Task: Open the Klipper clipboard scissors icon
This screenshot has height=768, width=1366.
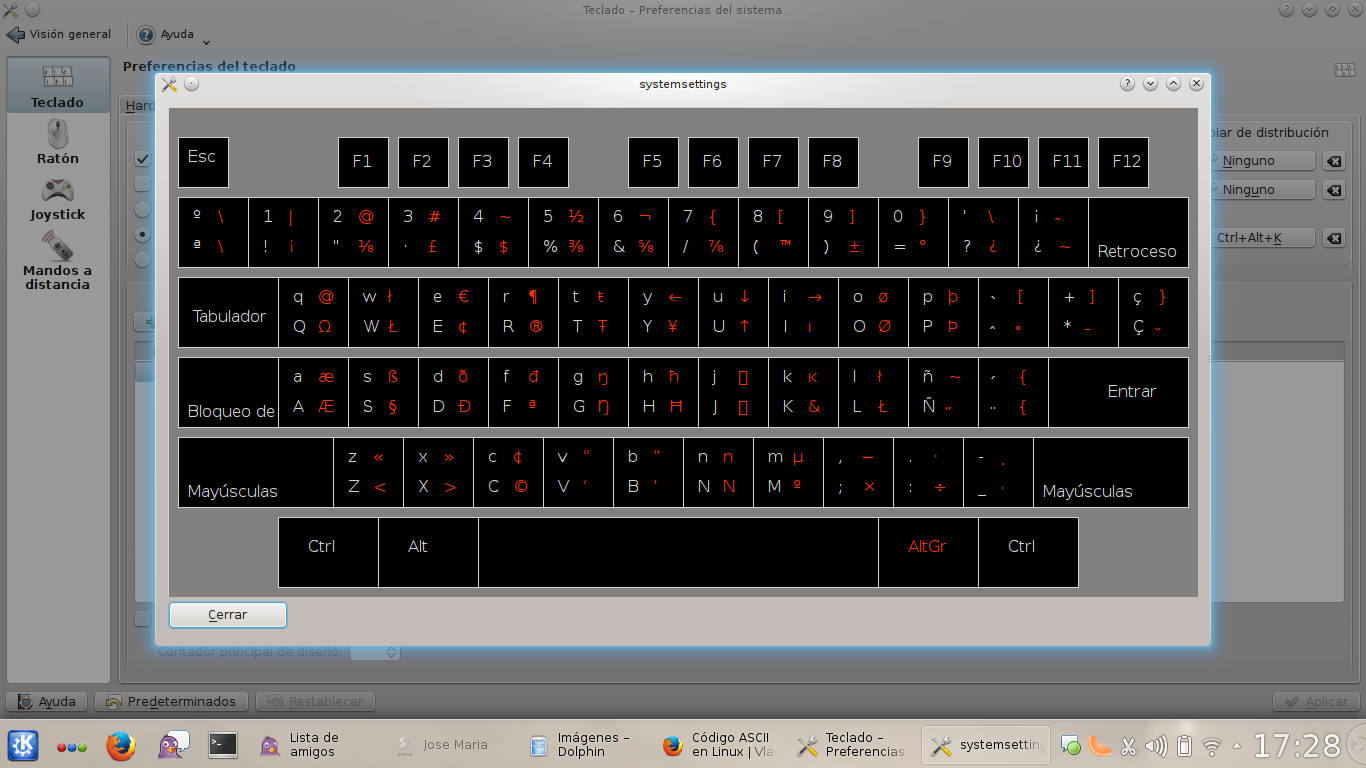Action: [1128, 746]
